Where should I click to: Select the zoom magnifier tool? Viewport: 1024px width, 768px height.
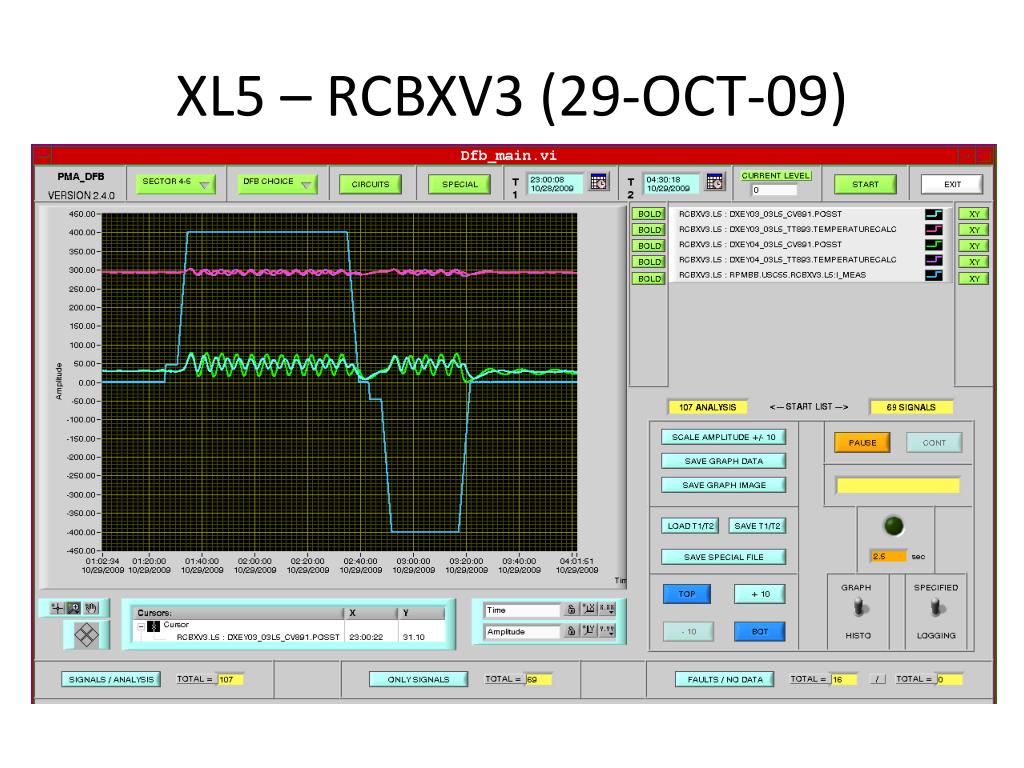click(74, 608)
